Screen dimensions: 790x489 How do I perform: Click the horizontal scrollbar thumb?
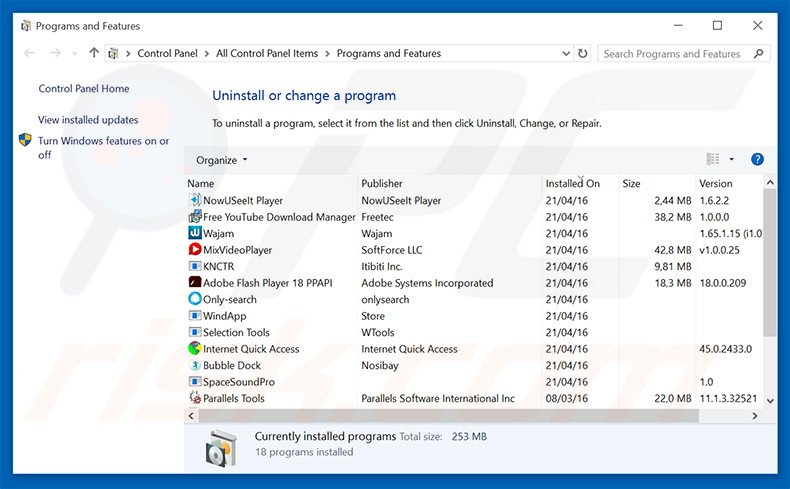click(x=448, y=415)
